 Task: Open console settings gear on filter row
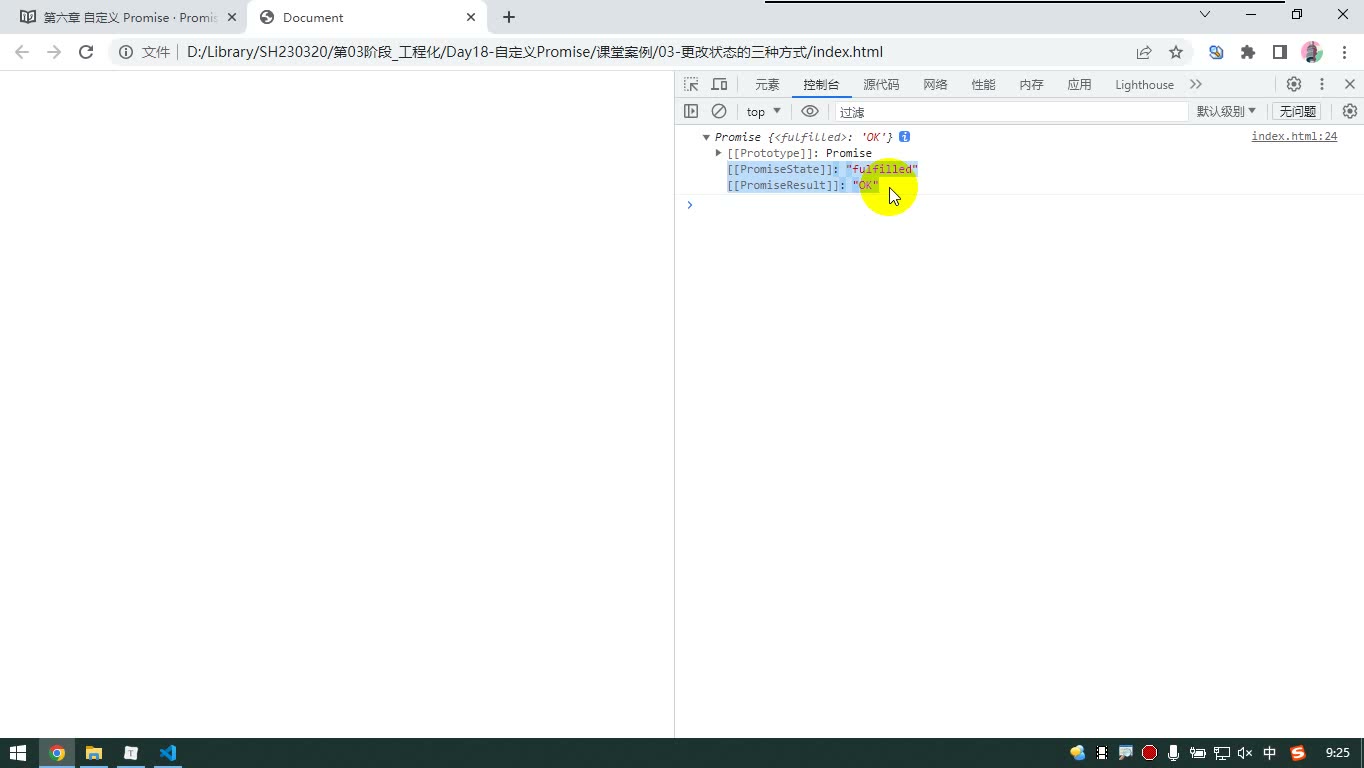1350,111
